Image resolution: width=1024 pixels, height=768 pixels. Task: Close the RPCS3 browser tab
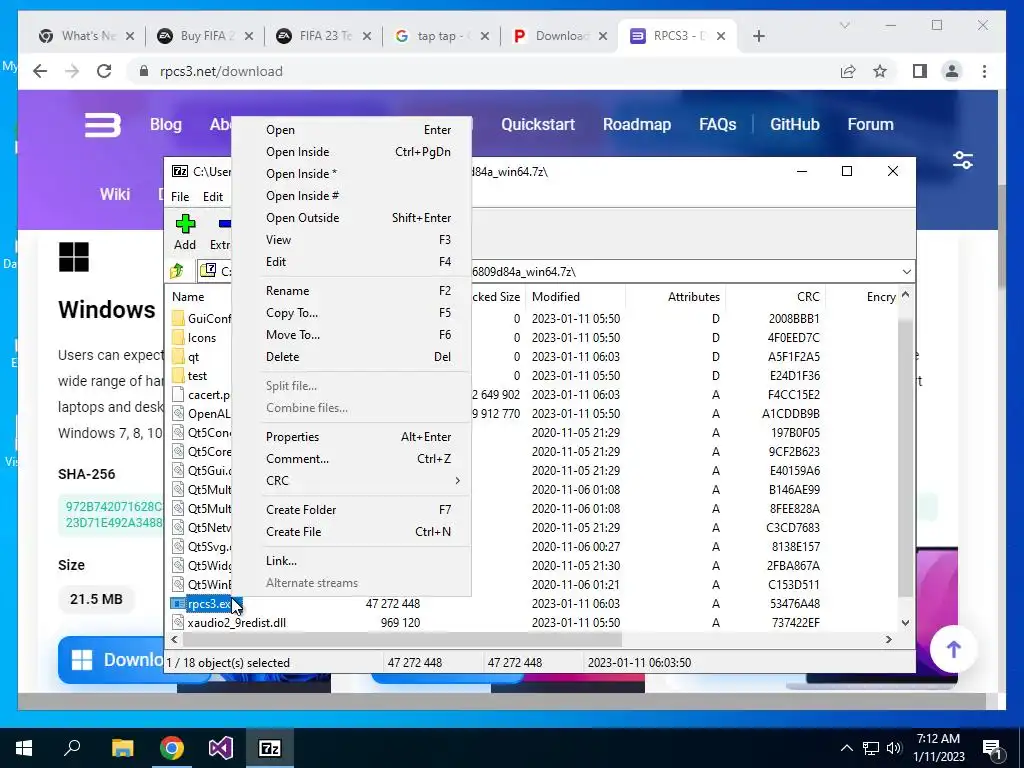tap(721, 36)
